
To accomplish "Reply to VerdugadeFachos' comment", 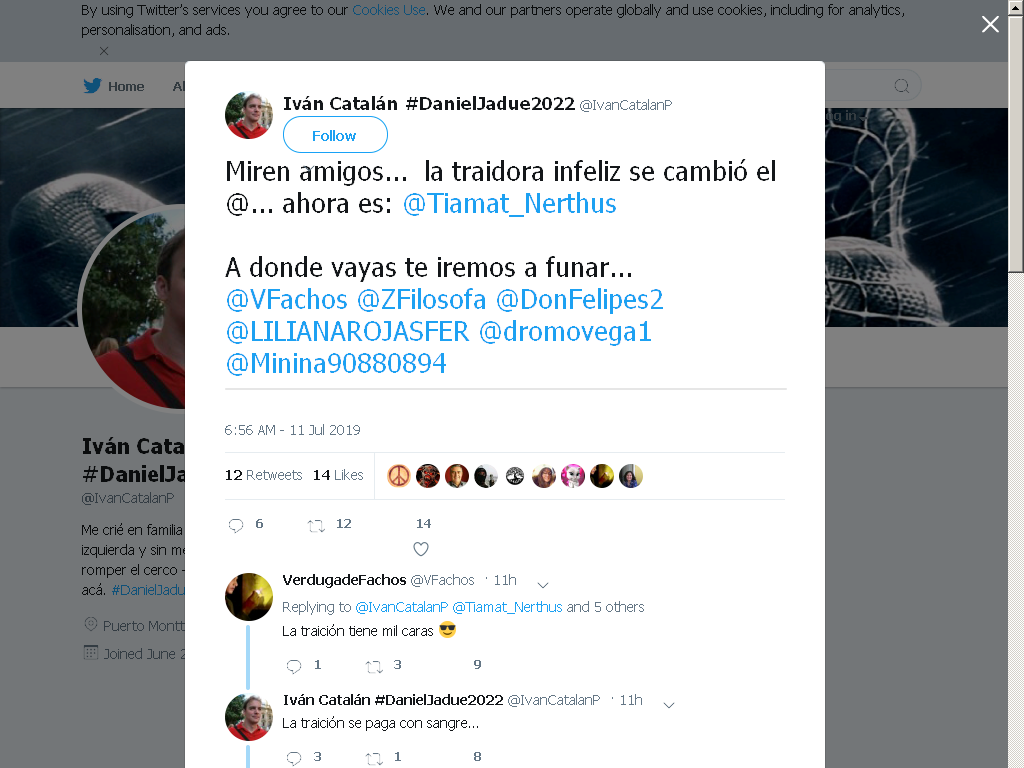I will point(294,666).
